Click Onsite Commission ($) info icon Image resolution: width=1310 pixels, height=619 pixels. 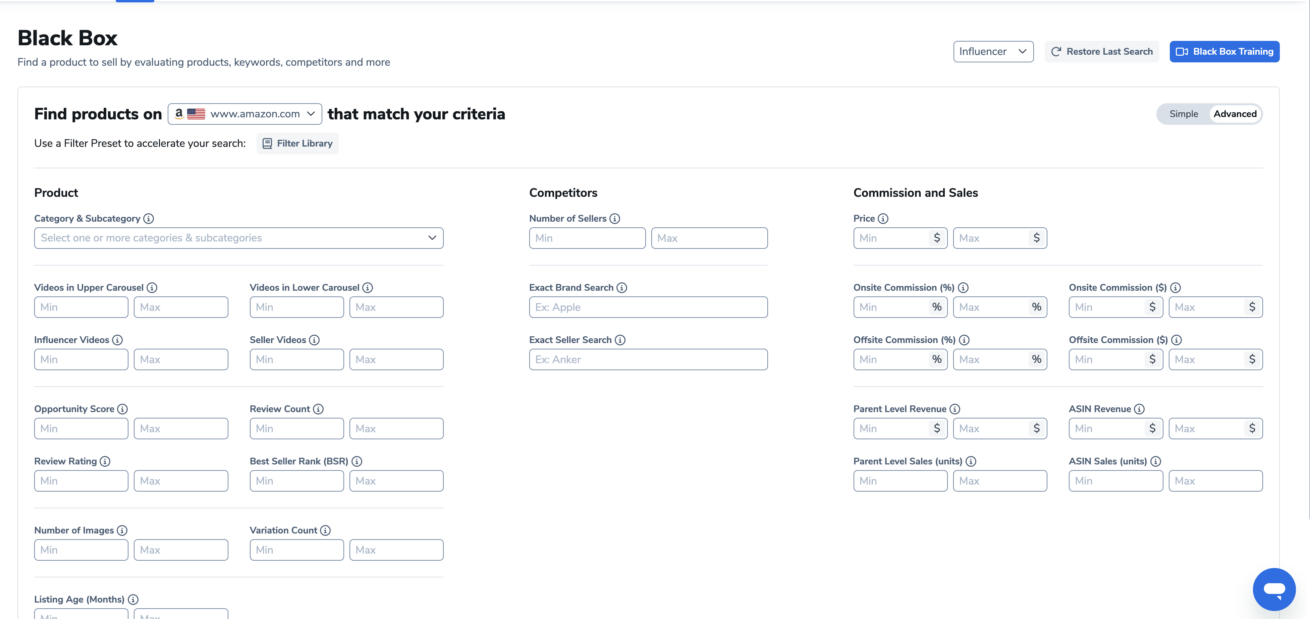coord(1176,288)
